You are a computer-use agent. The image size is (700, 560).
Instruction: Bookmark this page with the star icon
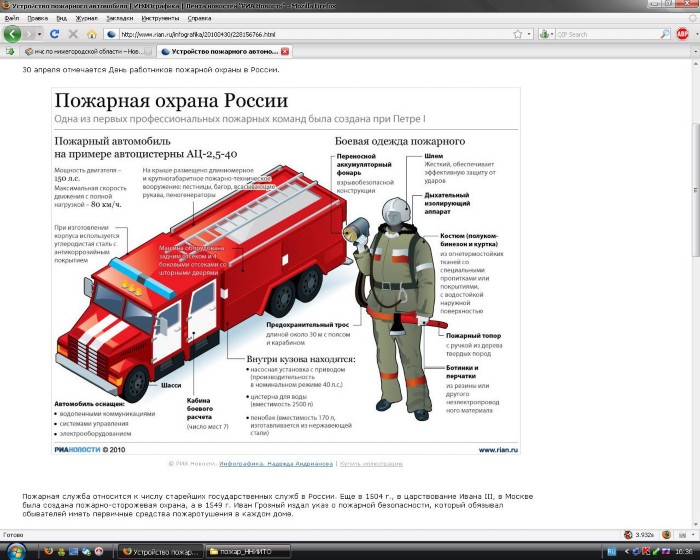pos(517,34)
